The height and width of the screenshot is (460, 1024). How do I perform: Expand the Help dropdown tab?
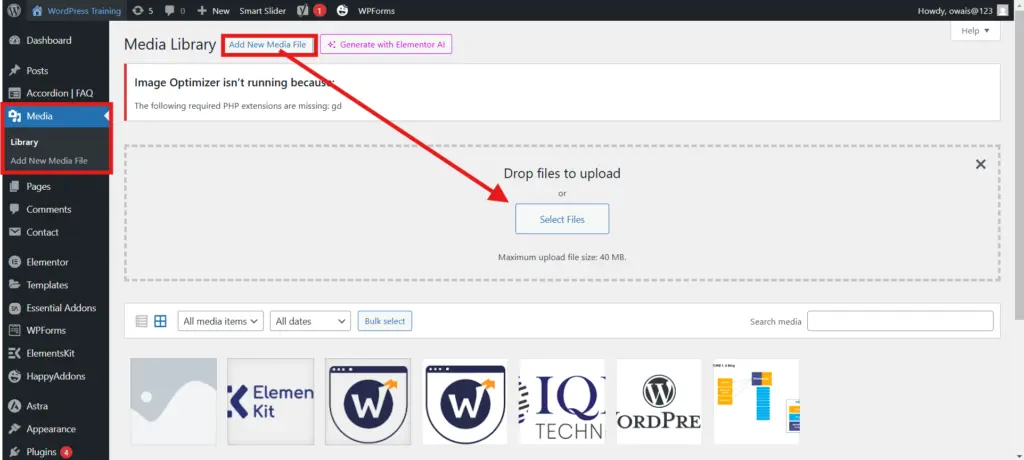pos(975,31)
